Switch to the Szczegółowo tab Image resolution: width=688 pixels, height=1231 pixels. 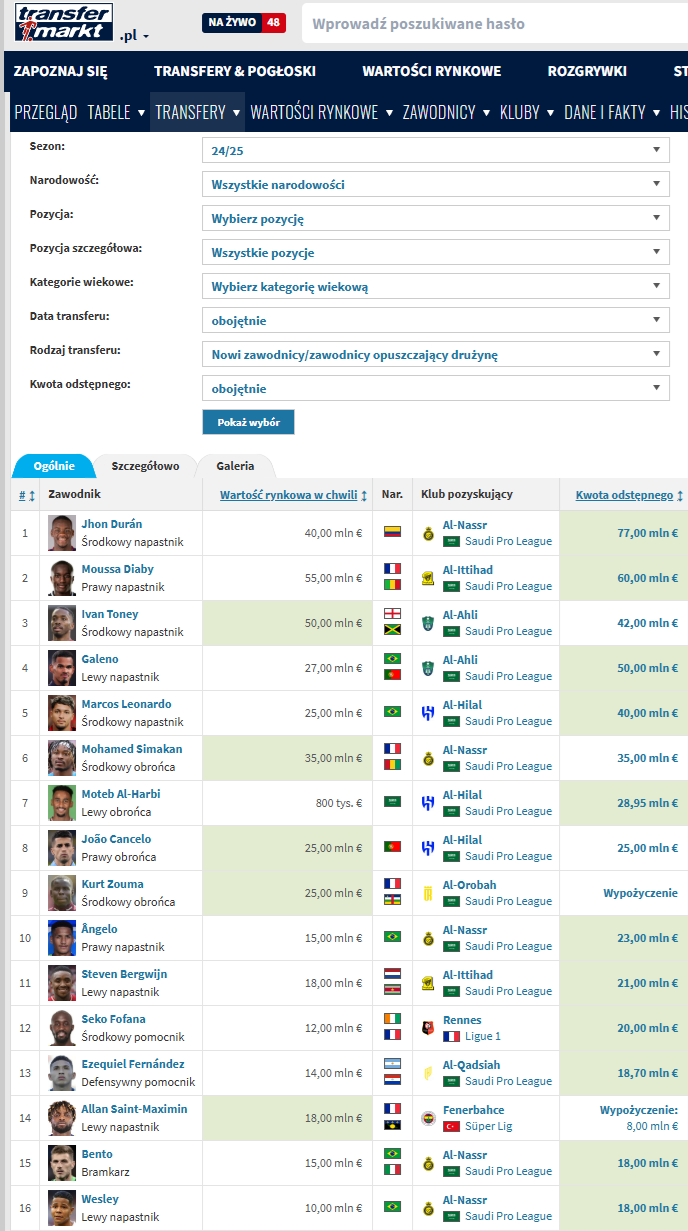click(146, 466)
